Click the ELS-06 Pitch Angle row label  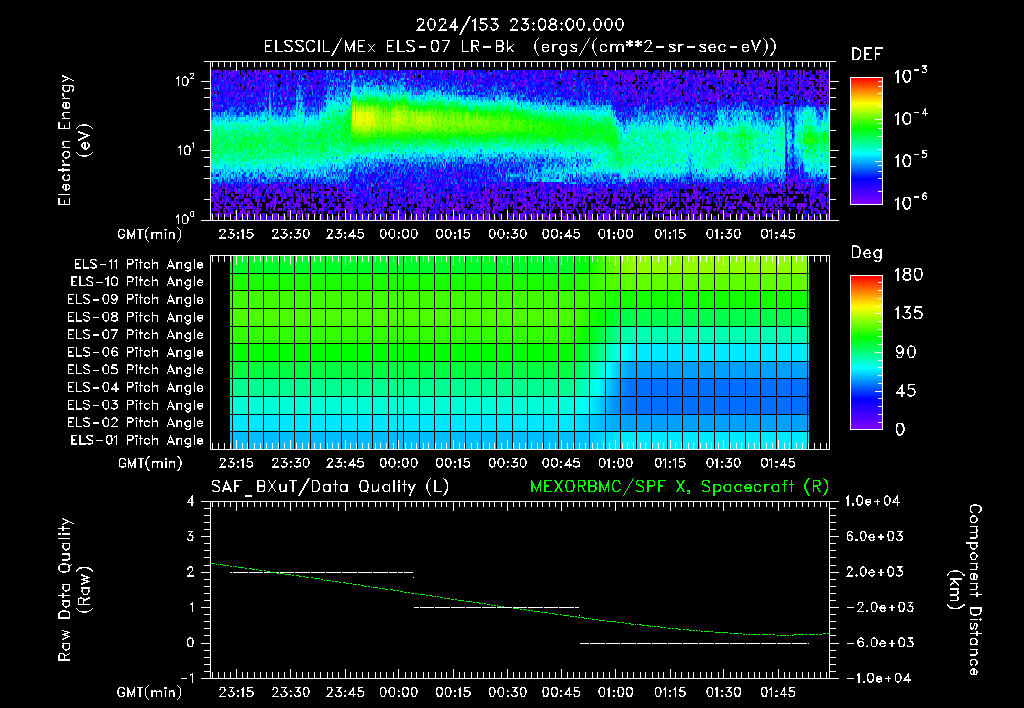135,353
